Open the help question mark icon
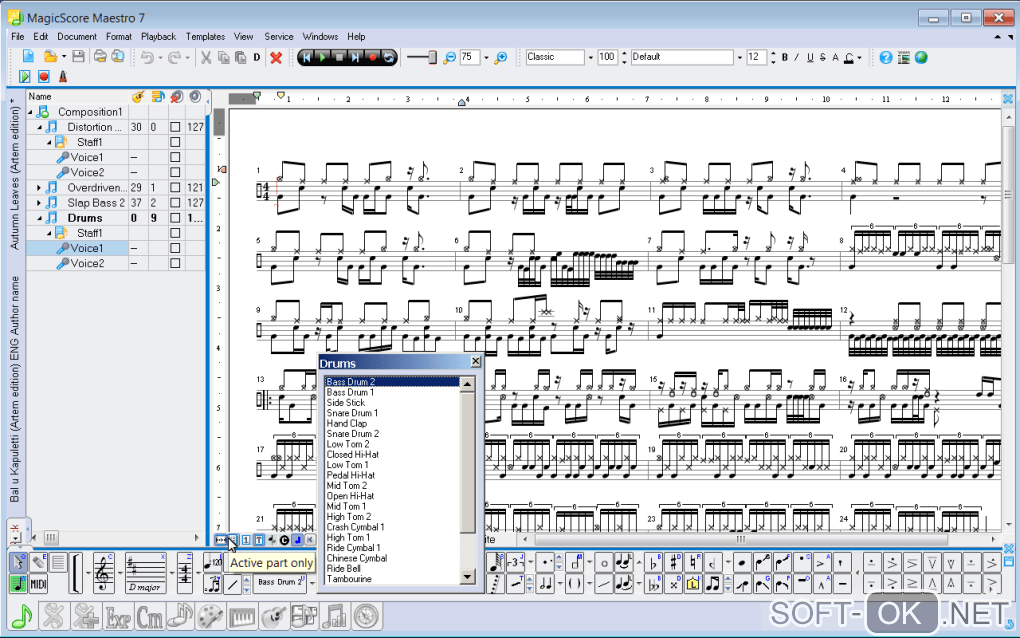The image size is (1020, 638). (885, 58)
